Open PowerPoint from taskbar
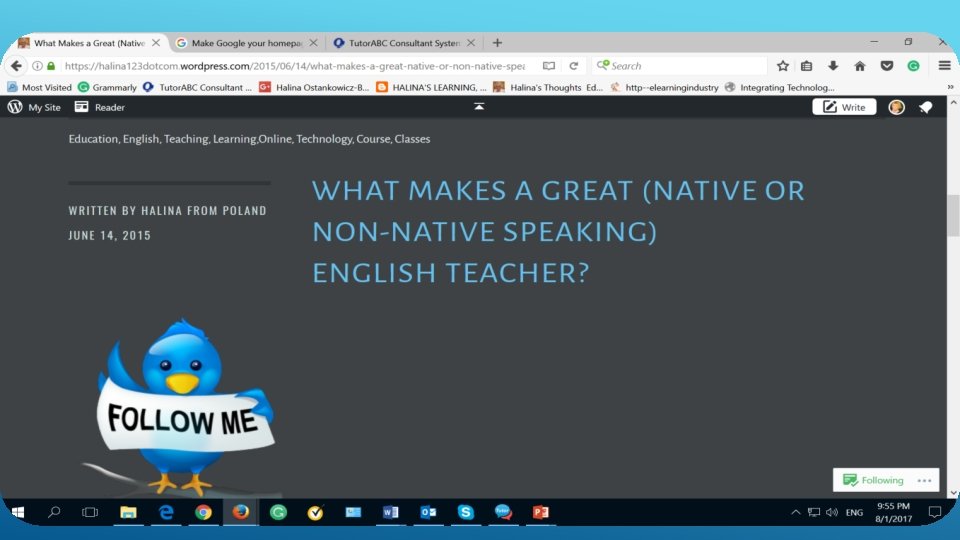This screenshot has height=540, width=960. [541, 512]
